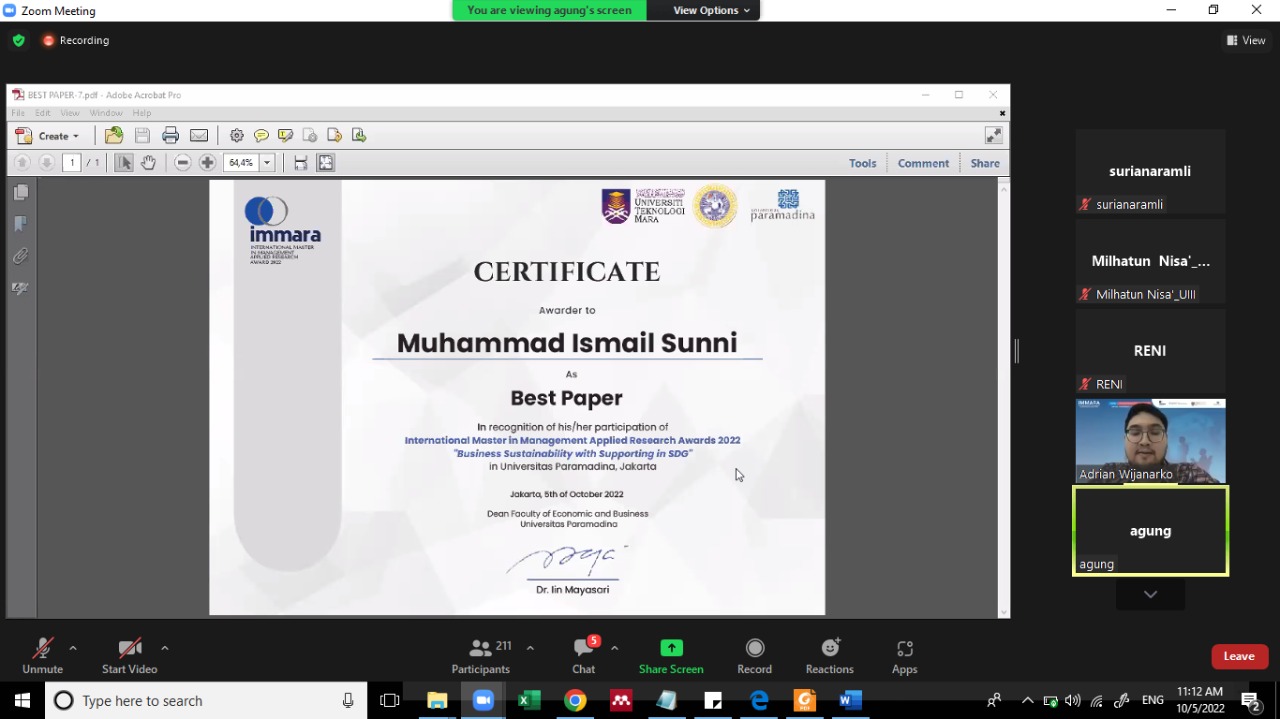Open the Bookmarks panel
This screenshot has width=1280, height=719.
click(20, 223)
